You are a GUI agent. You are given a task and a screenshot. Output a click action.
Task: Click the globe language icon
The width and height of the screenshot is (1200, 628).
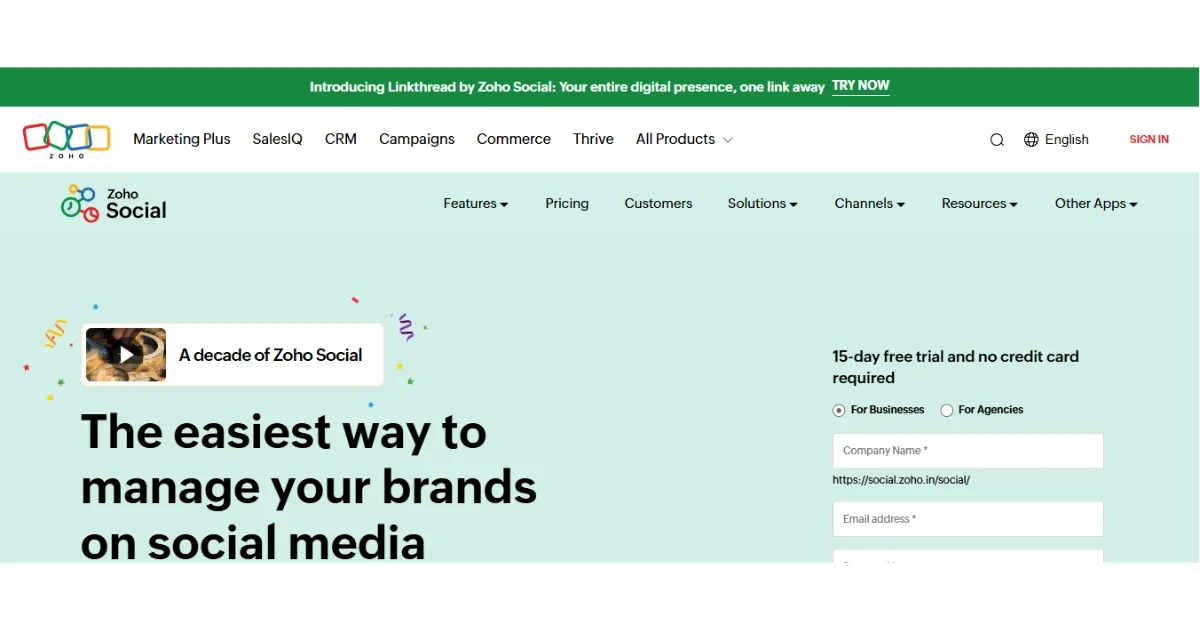pos(1031,140)
